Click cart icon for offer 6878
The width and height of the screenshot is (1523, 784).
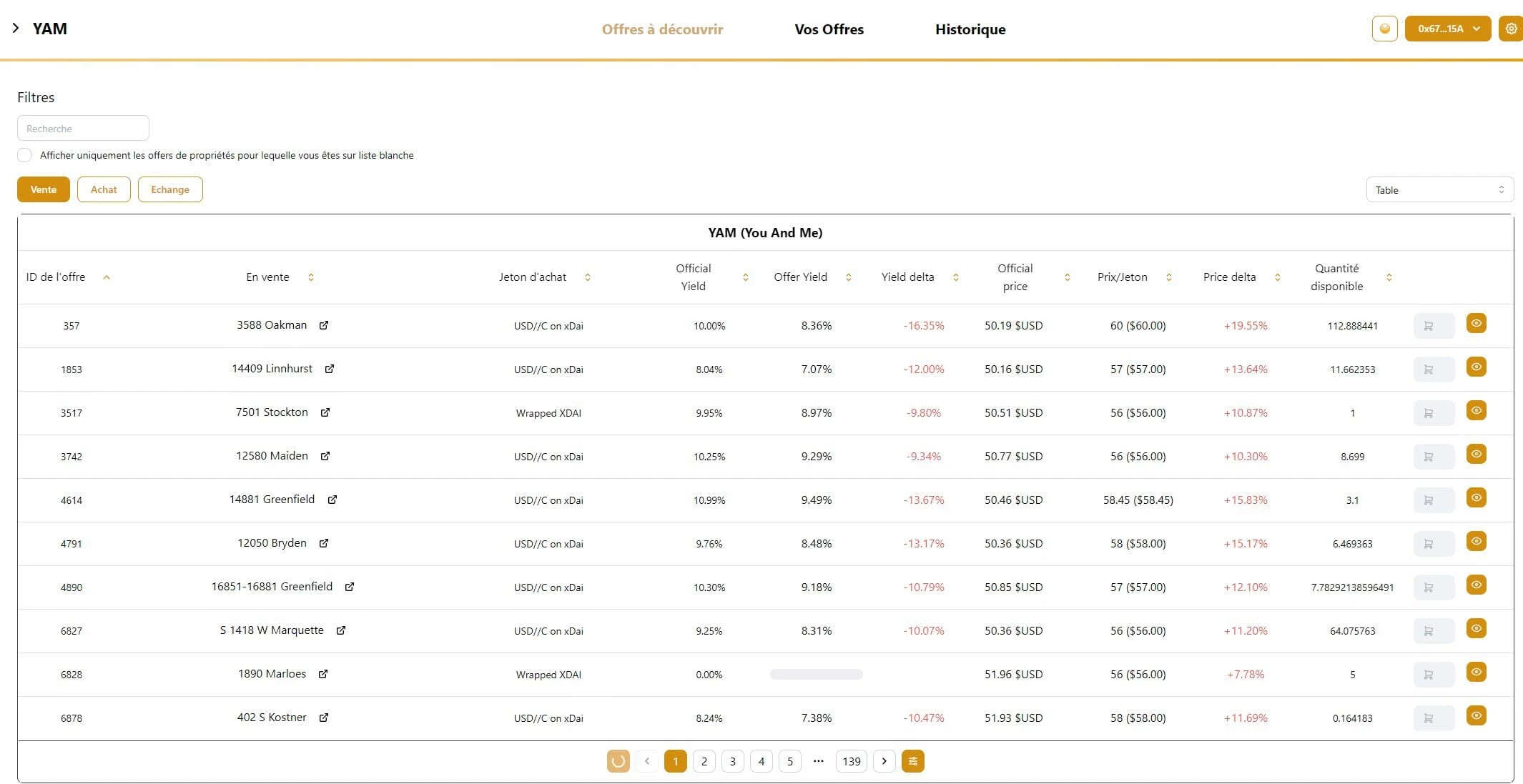[1434, 718]
